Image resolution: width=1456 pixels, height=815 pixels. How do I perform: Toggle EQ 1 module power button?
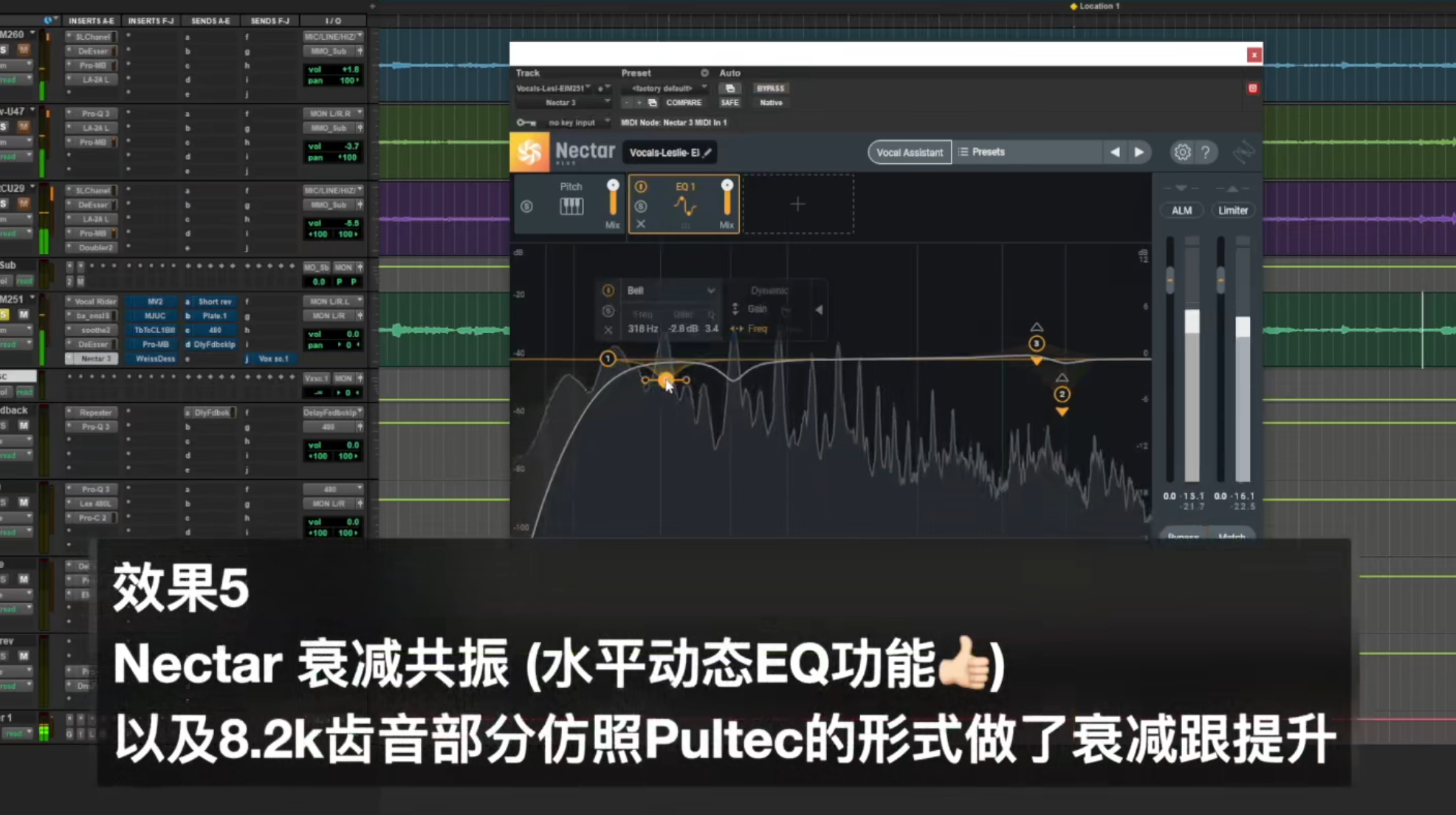tap(641, 187)
